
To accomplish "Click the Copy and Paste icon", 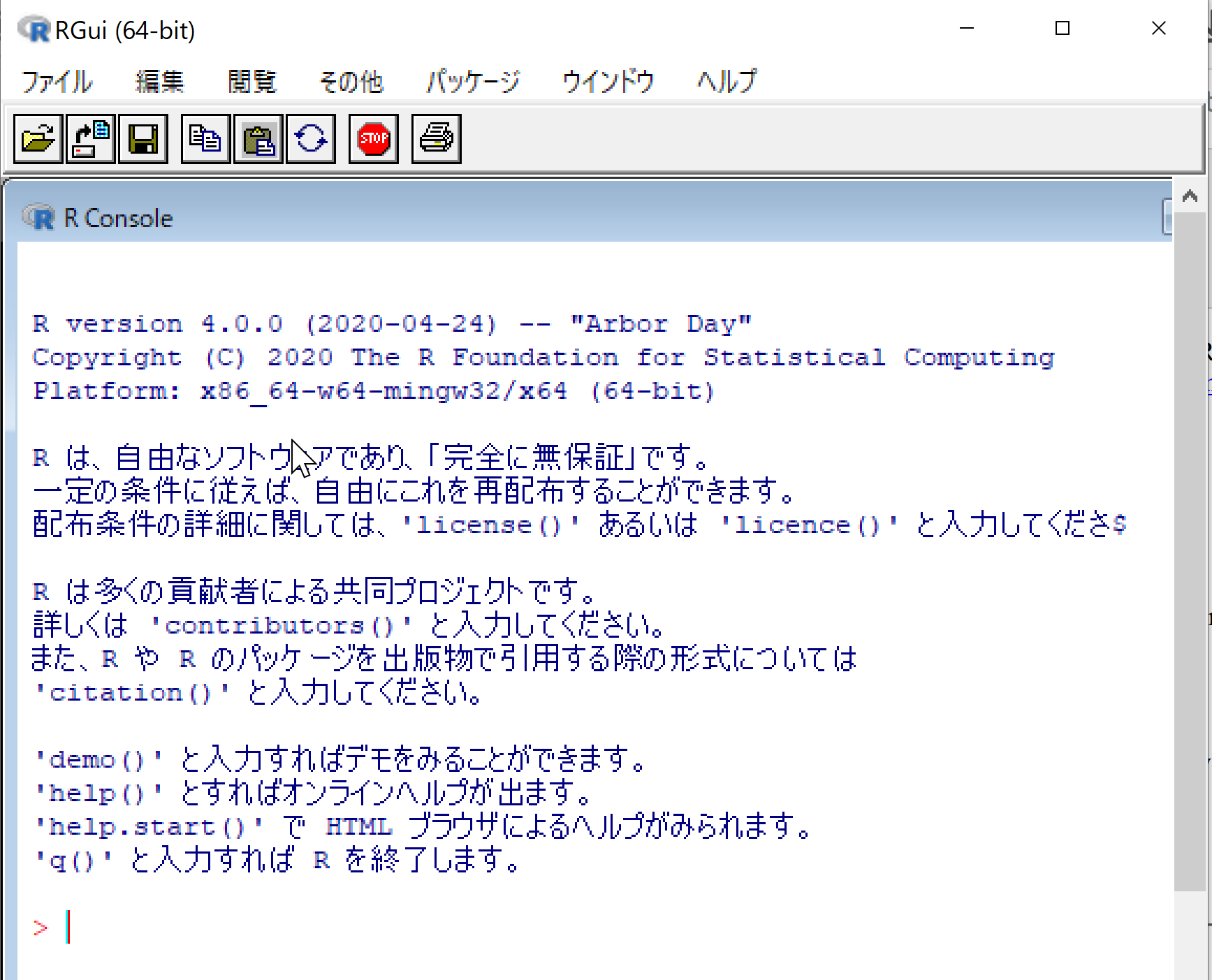I will (x=311, y=139).
